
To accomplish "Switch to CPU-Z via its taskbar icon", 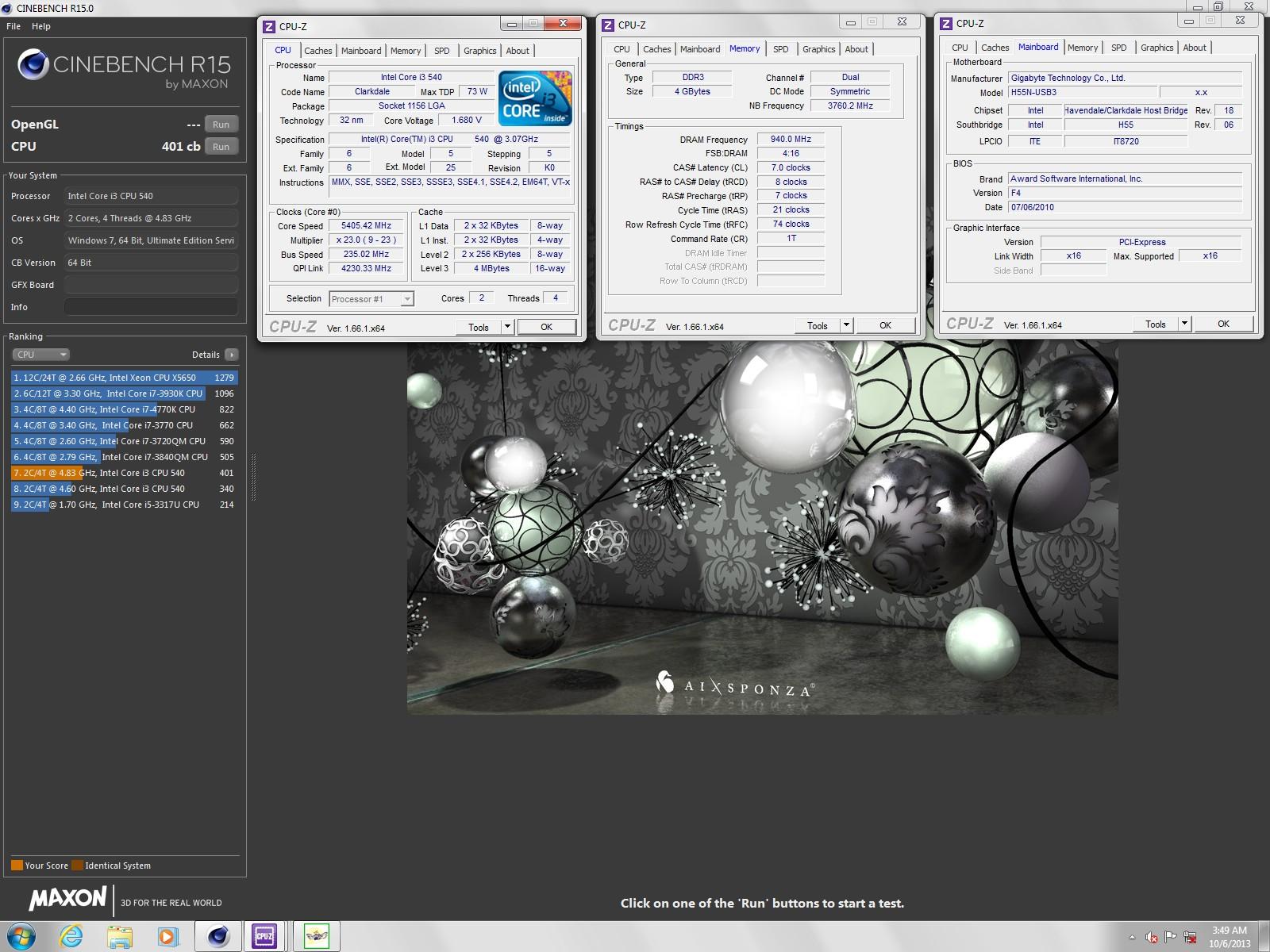I will coord(264,937).
